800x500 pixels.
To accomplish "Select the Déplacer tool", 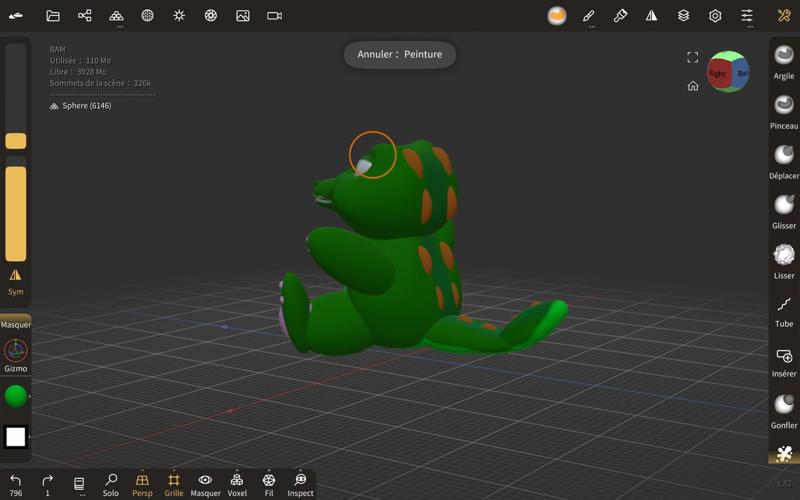I will click(784, 162).
